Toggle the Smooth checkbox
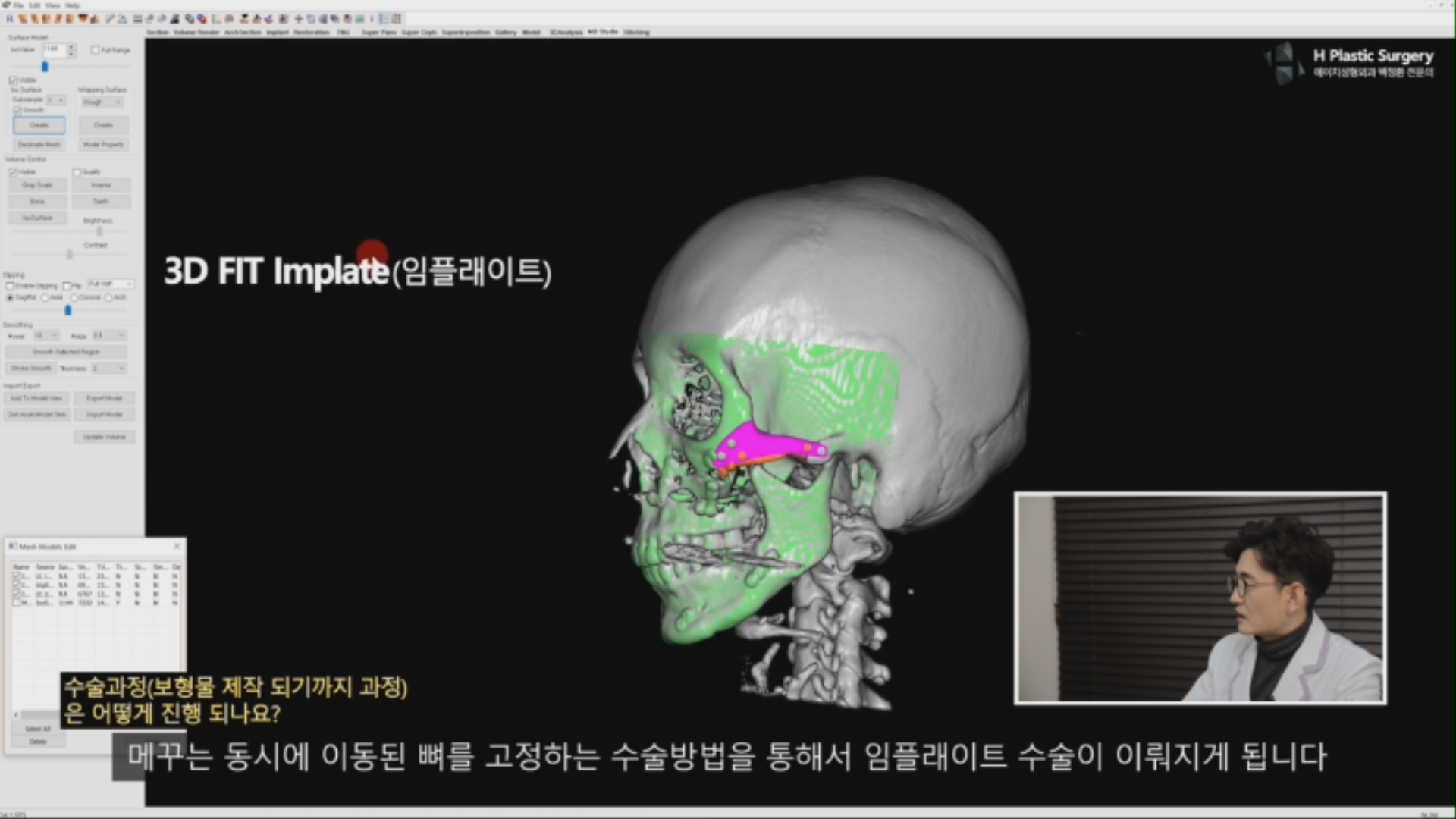Image resolution: width=1456 pixels, height=819 pixels. pos(17,111)
